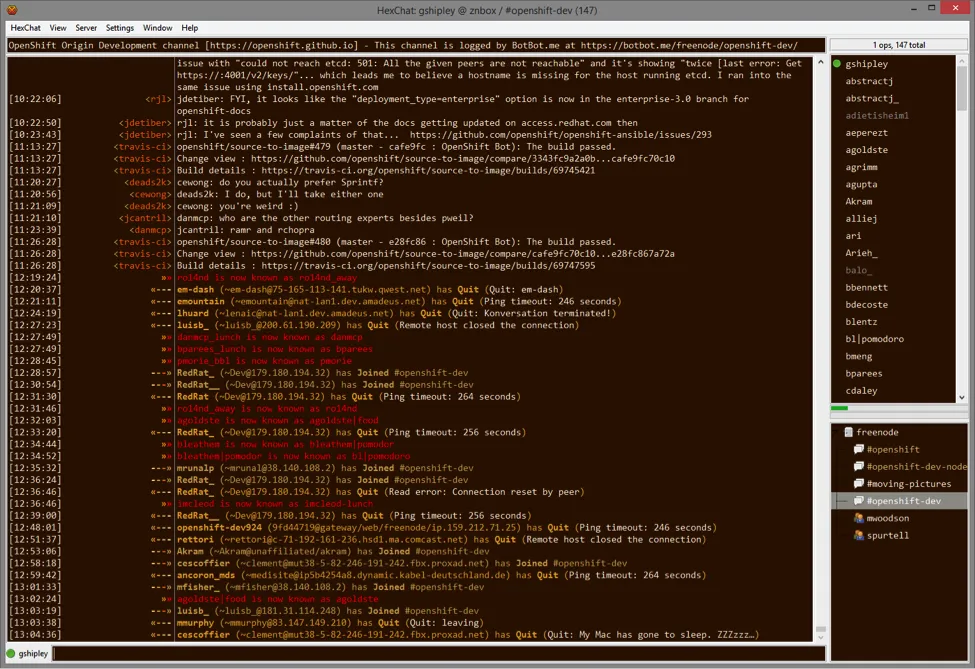The width and height of the screenshot is (975, 669).
Task: Click the green lag meter above the channel tree
Action: pos(841,408)
